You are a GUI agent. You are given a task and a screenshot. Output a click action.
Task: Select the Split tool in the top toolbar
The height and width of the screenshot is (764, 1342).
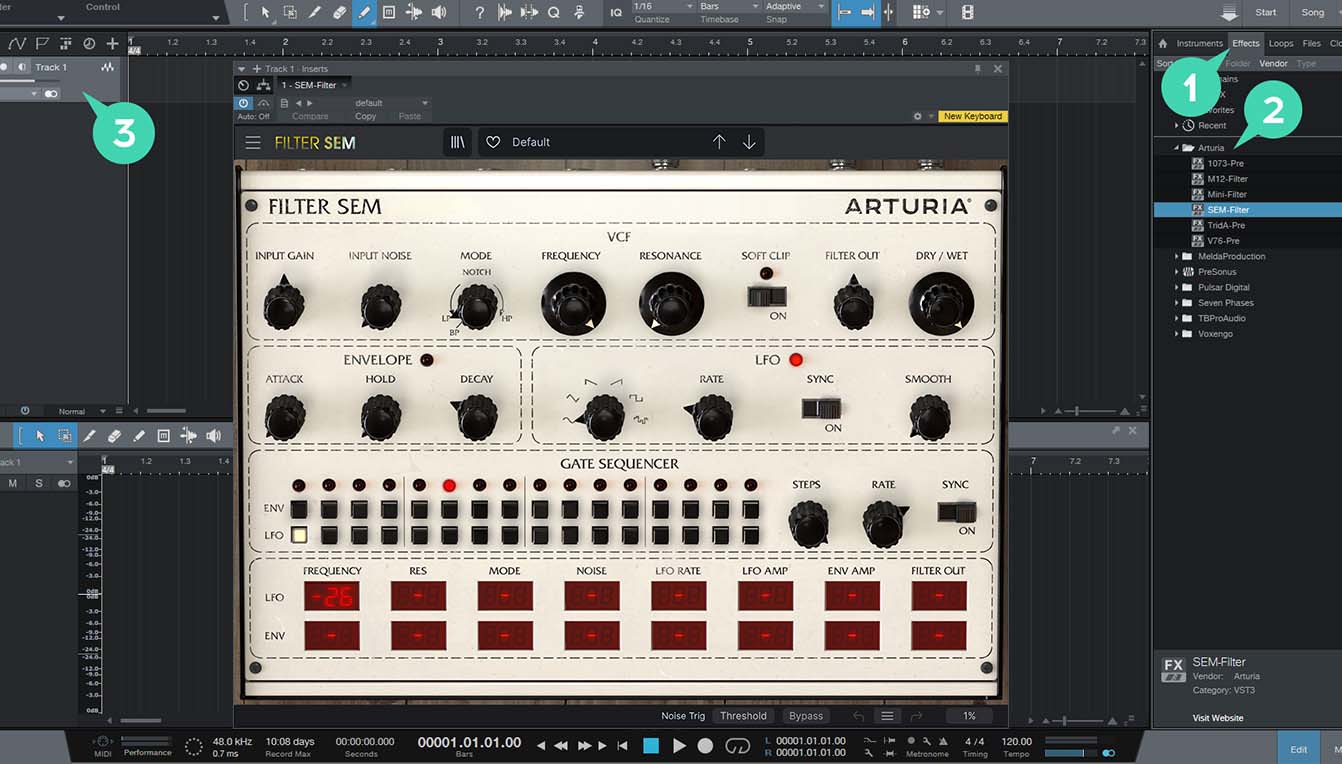[315, 13]
